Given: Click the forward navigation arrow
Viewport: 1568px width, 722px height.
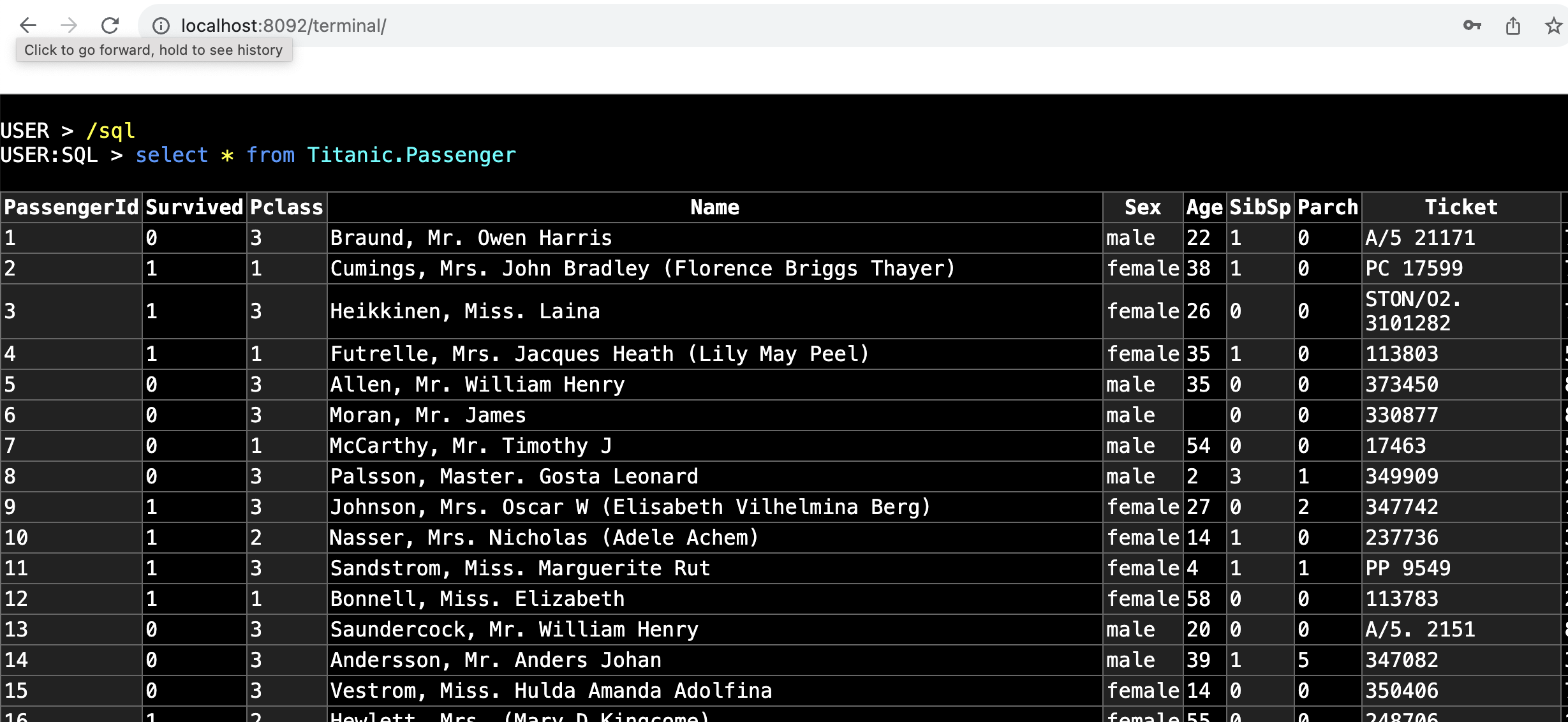Looking at the screenshot, I should (x=68, y=26).
